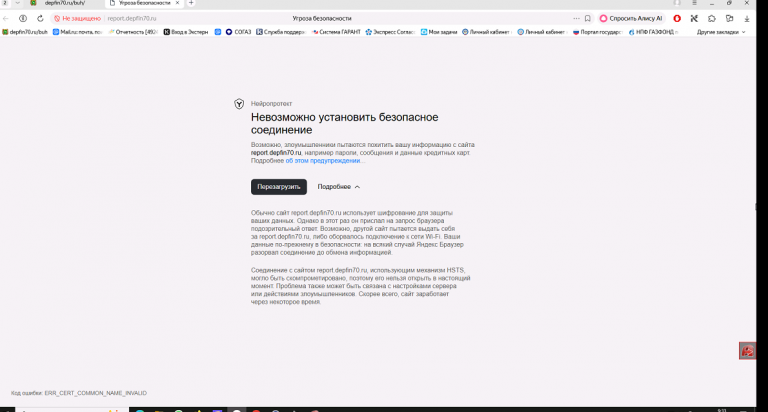The height and width of the screenshot is (412, 768).
Task: Open the depfin70.ru/buh bookmark
Action: pyautogui.click(x=25, y=32)
